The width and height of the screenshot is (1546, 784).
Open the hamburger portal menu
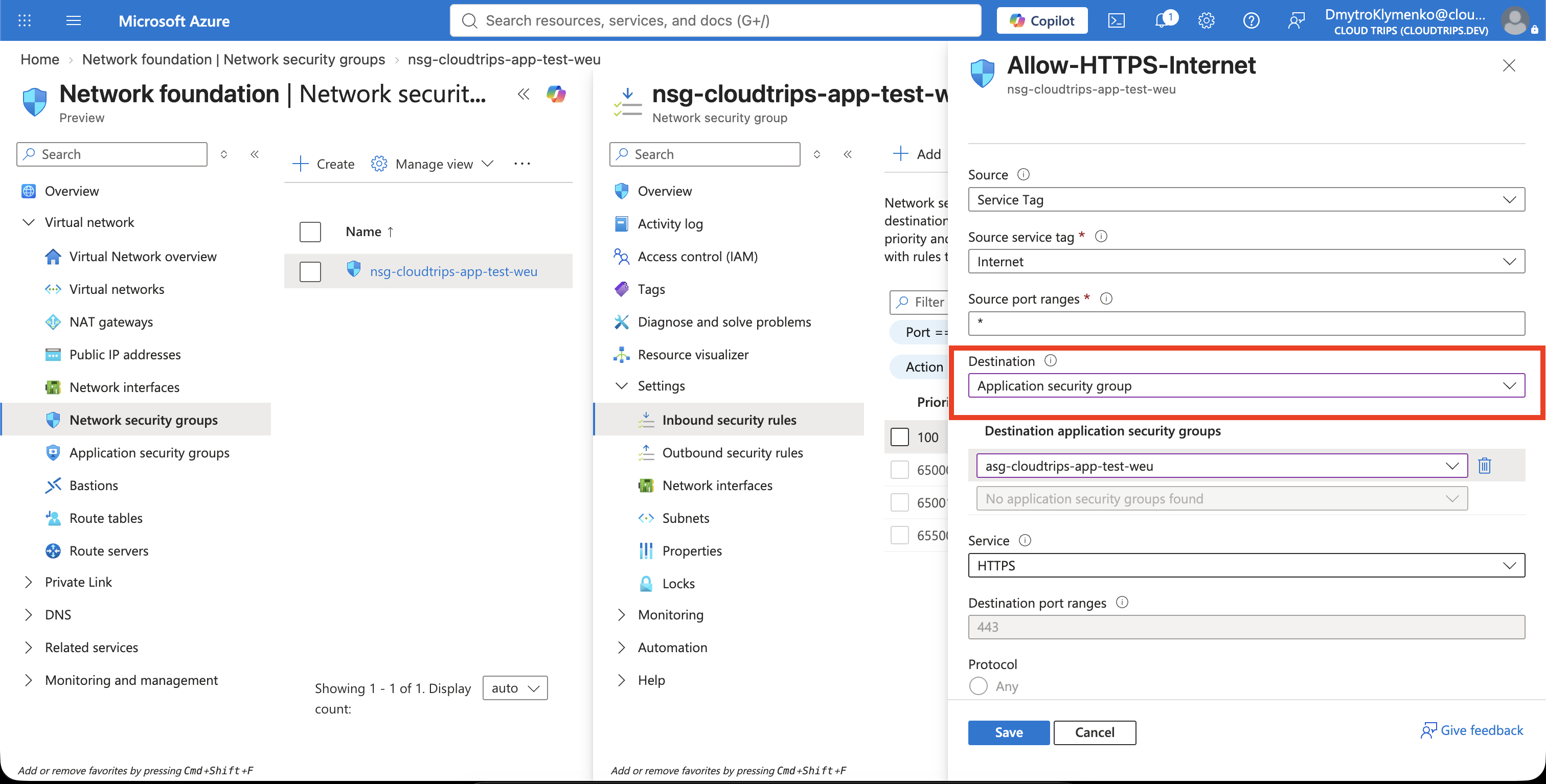[x=73, y=21]
